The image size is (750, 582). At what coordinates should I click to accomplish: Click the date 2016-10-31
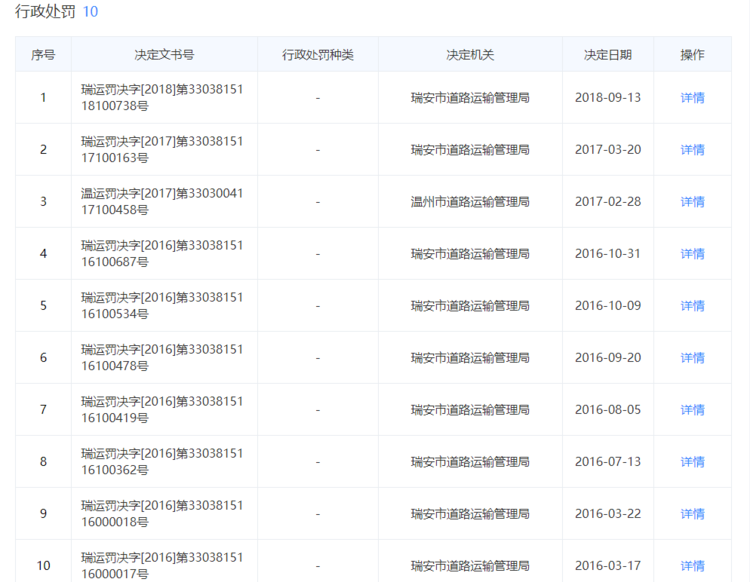pyautogui.click(x=608, y=253)
